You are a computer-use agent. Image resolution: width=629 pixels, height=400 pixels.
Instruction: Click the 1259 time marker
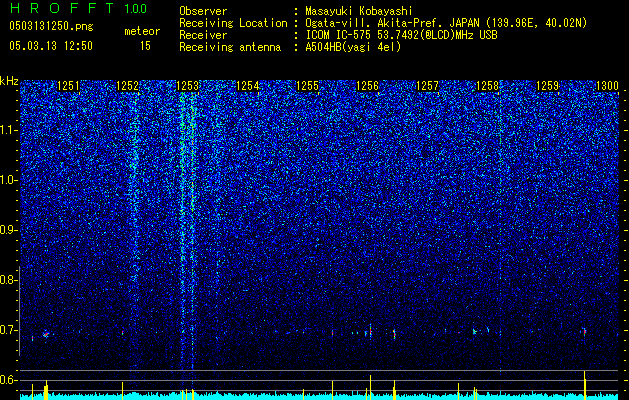click(x=548, y=85)
